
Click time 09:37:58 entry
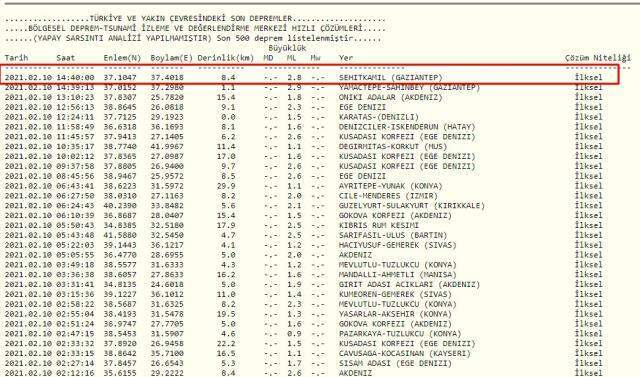(x=75, y=166)
